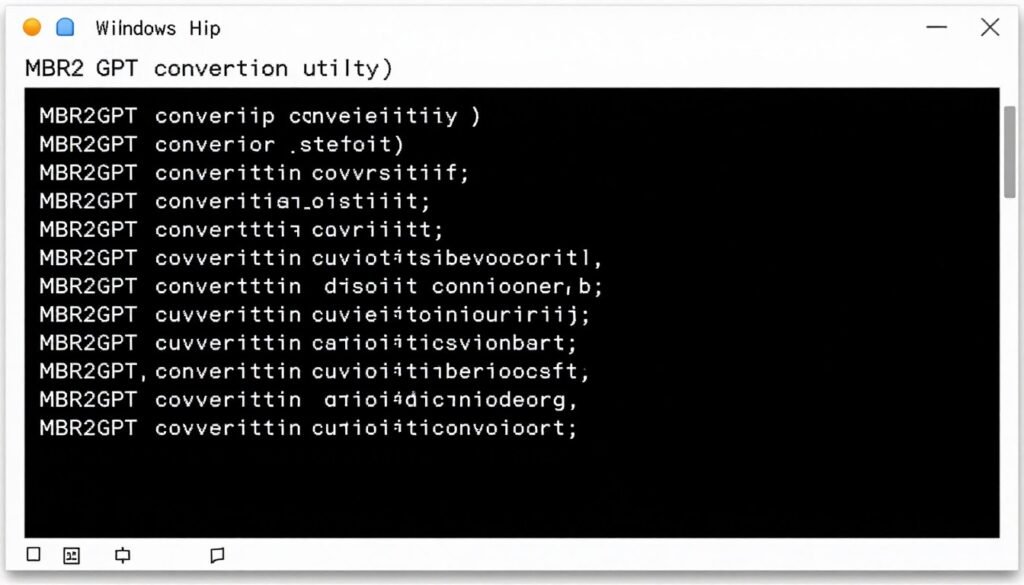The image size is (1024, 585).
Task: Toggle the square marker at the bottom left corner
Action: click(x=33, y=554)
